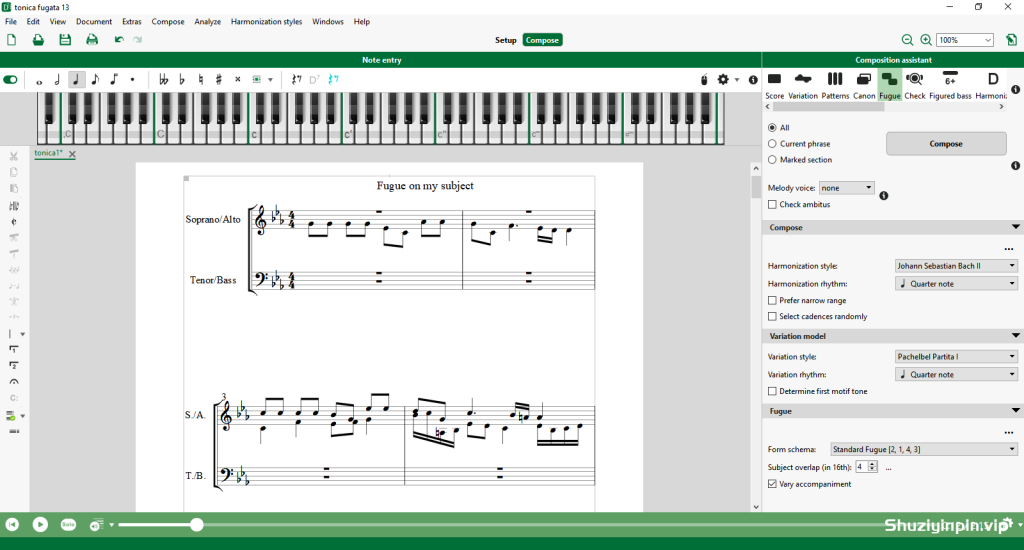The height and width of the screenshot is (550, 1024).
Task: Select All radio button
Action: pos(772,128)
